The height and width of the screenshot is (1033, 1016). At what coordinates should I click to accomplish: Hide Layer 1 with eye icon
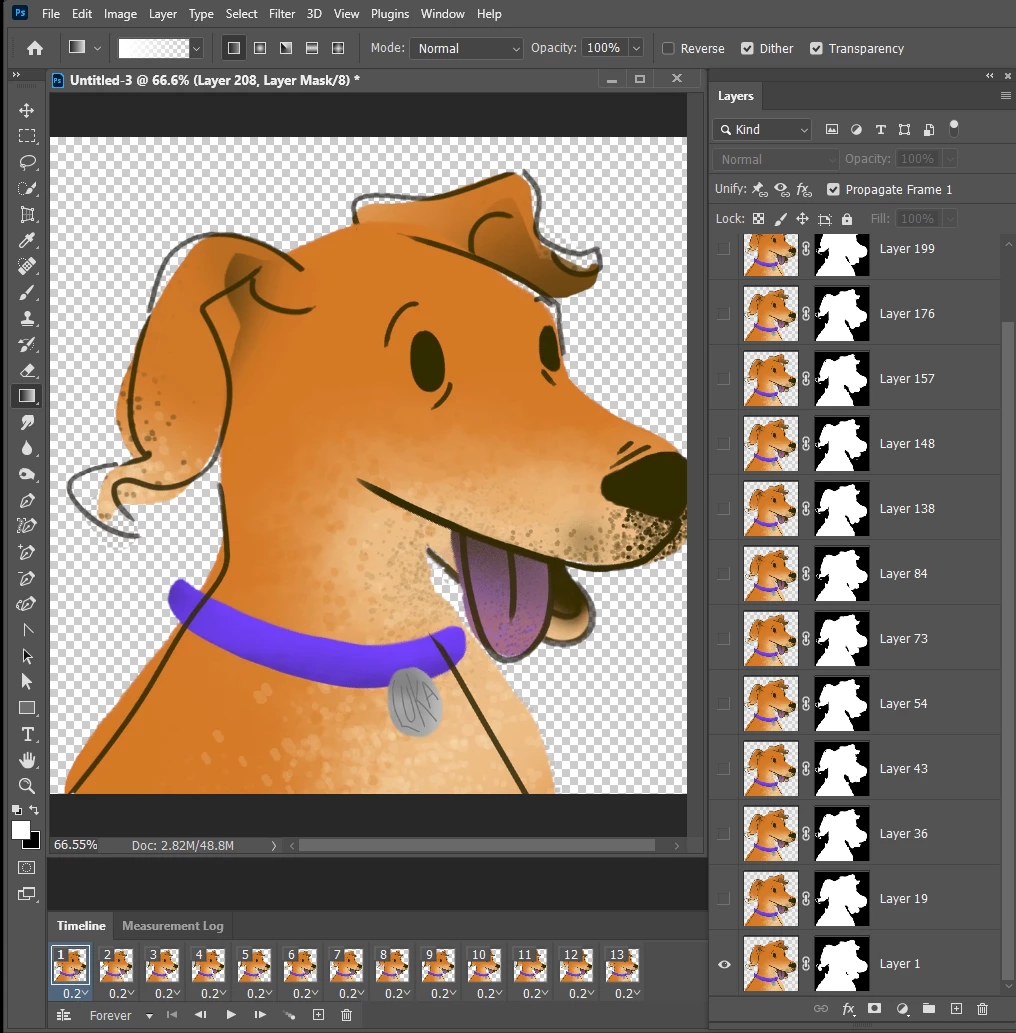coord(724,964)
